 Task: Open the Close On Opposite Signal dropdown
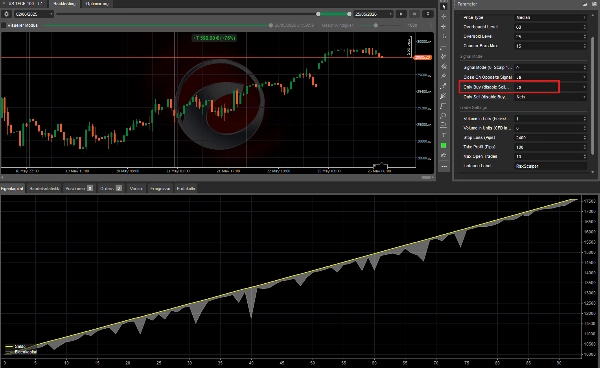point(550,77)
